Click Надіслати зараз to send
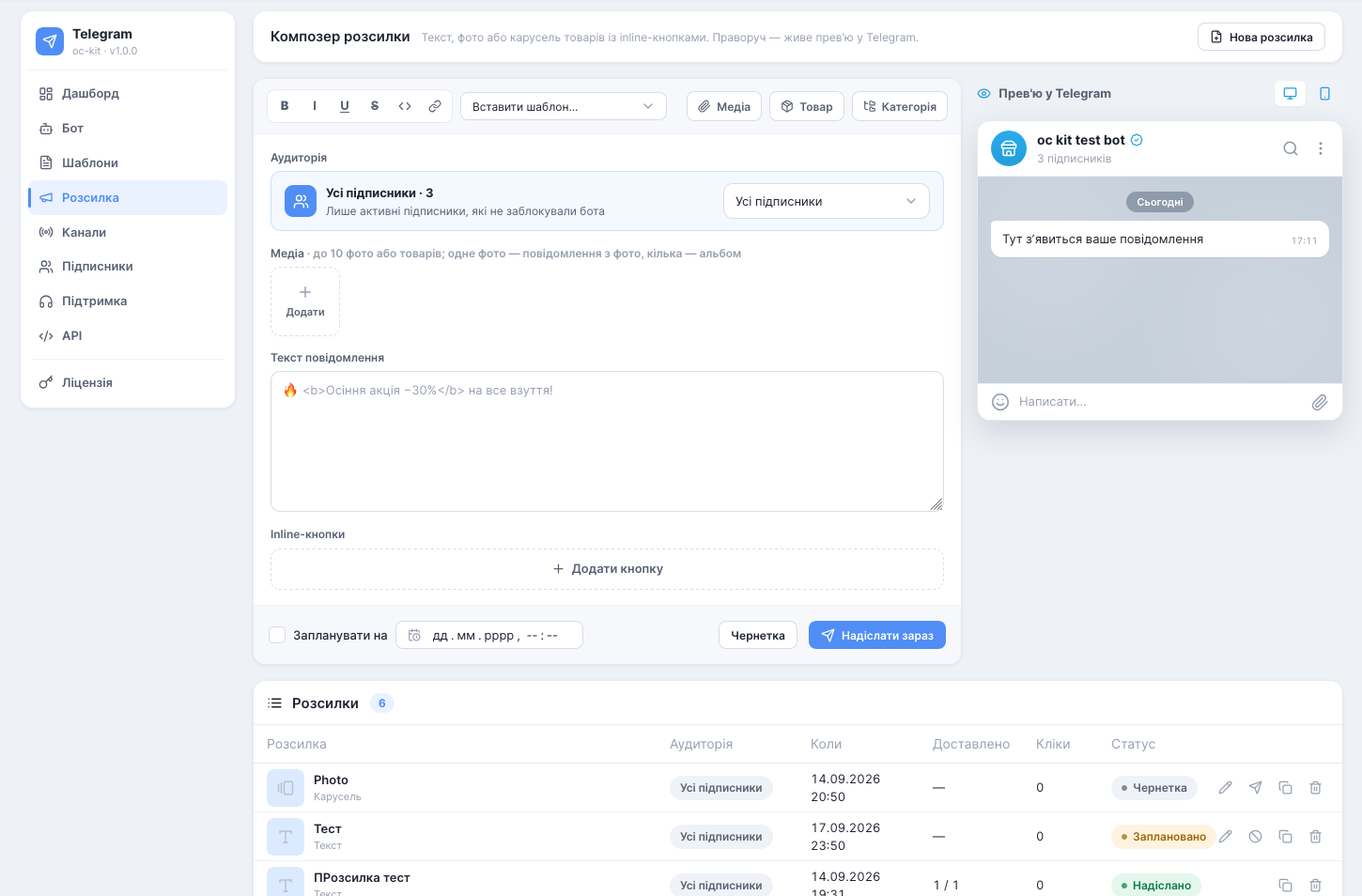 [877, 635]
